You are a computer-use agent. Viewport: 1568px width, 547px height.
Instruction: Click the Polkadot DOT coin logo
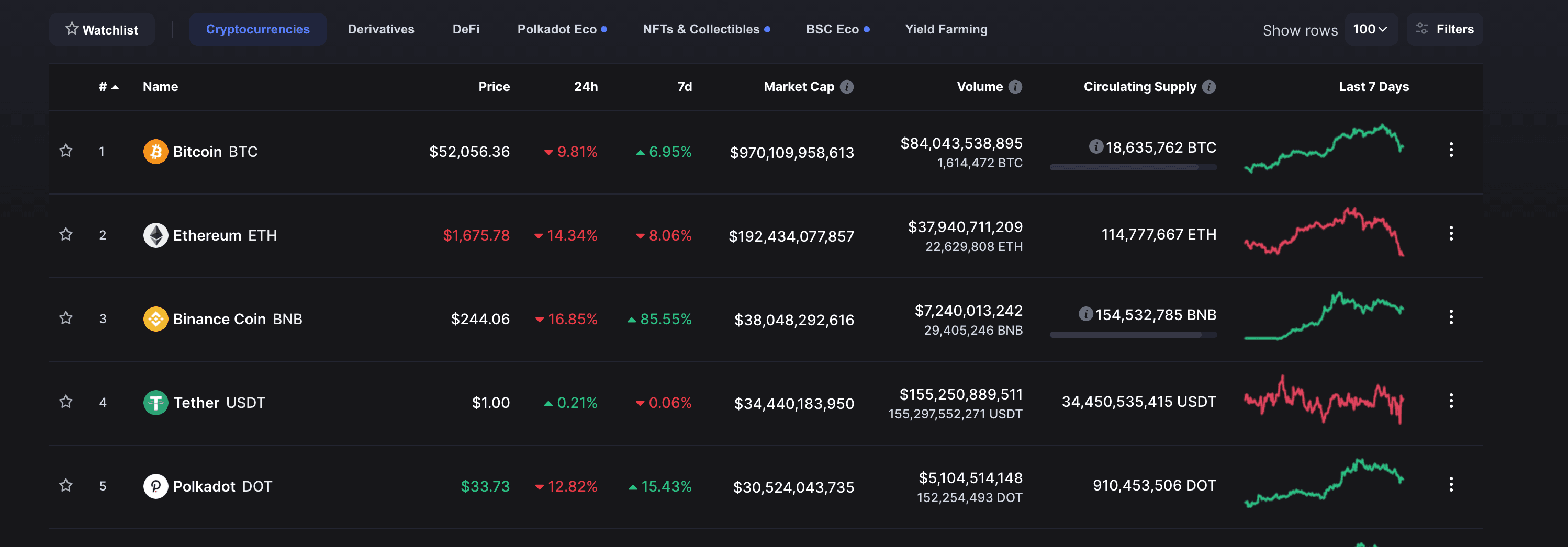(x=156, y=486)
